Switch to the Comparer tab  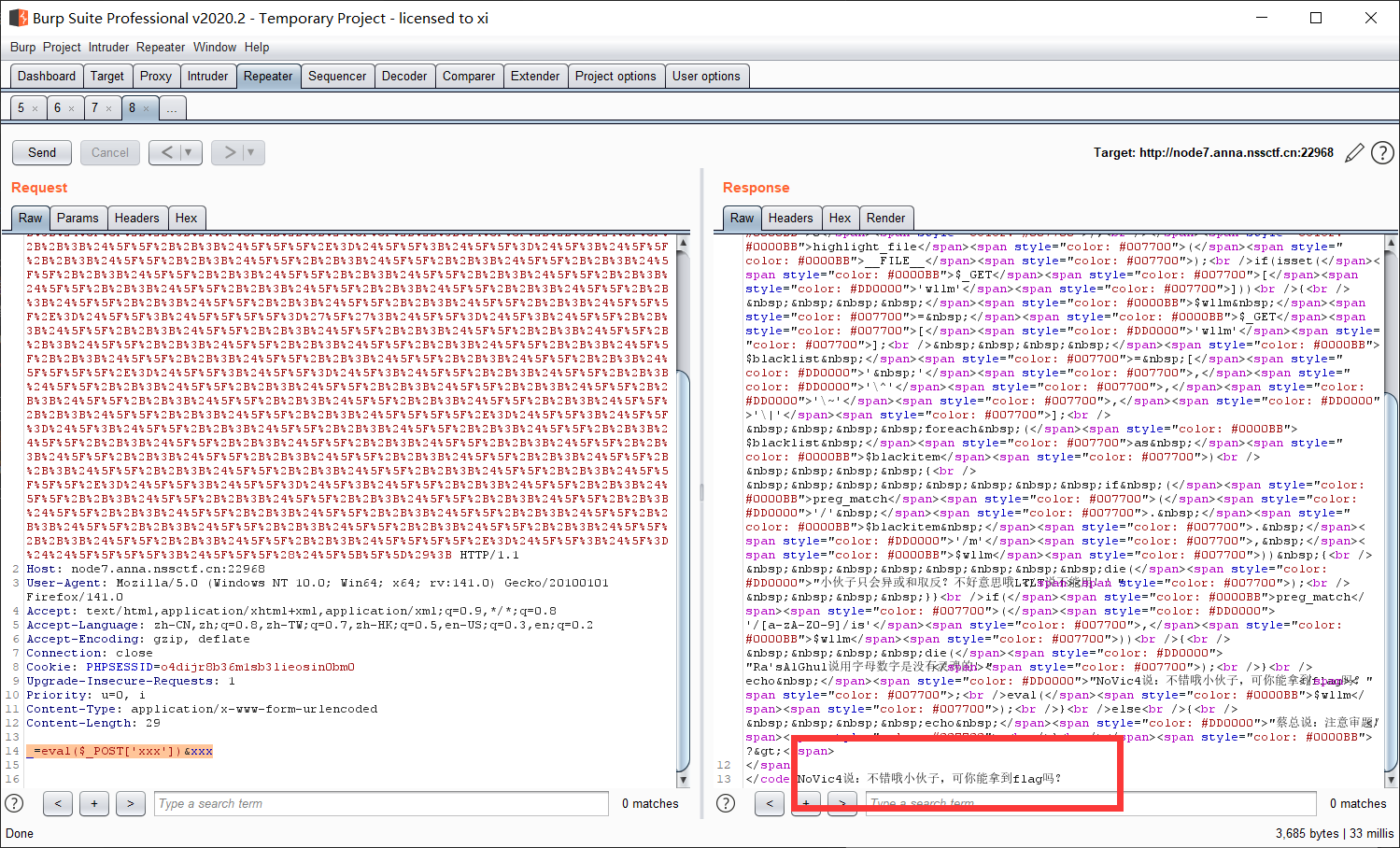click(469, 77)
